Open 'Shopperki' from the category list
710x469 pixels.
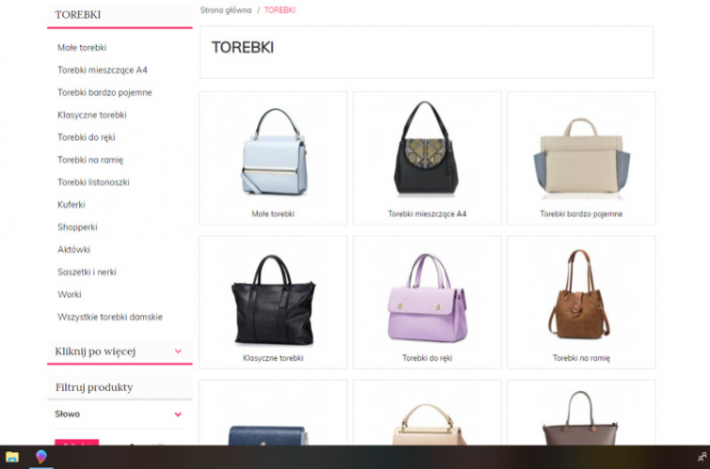[x=77, y=227]
